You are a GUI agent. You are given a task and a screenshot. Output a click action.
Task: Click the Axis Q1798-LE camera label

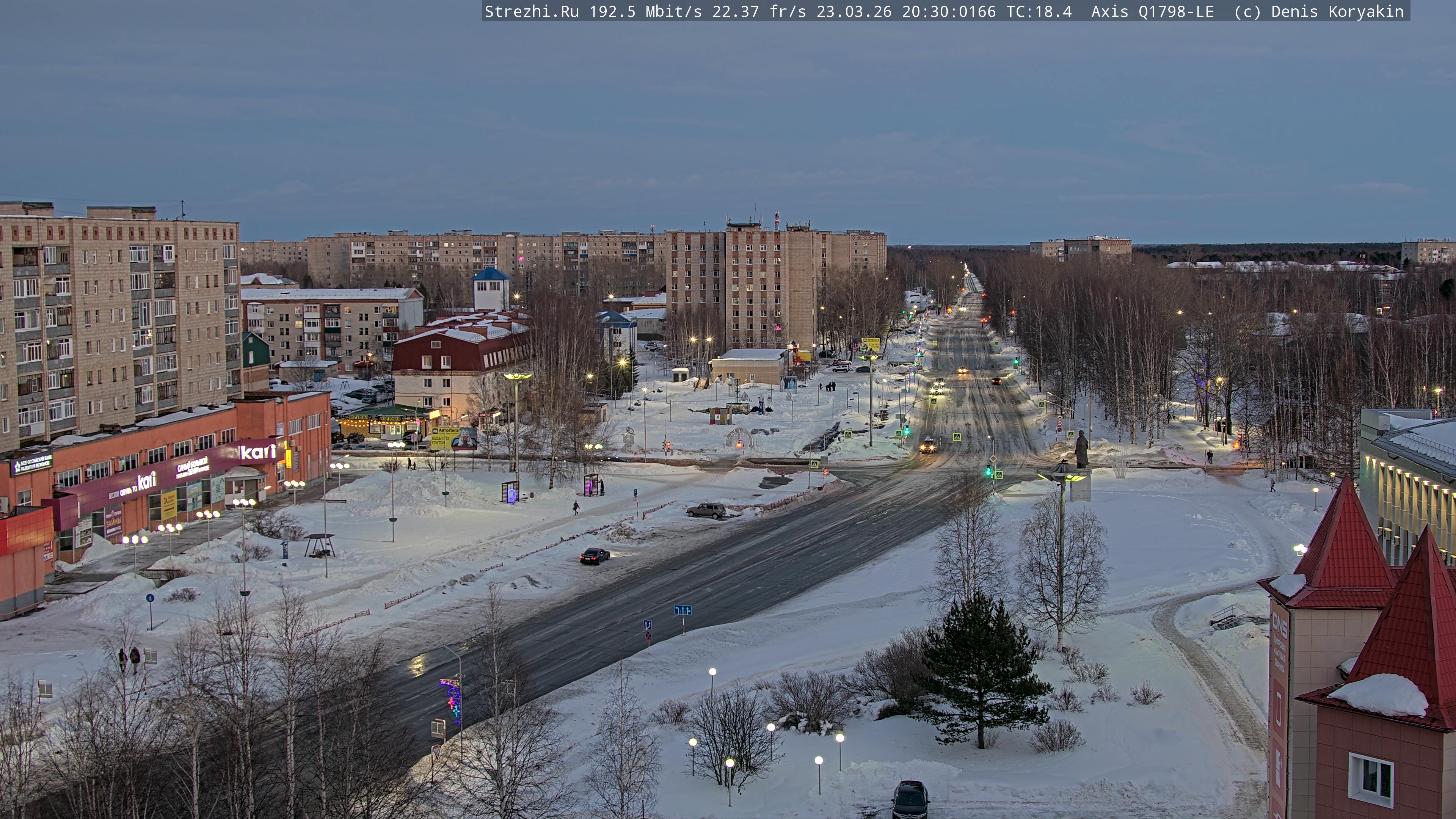click(x=1152, y=12)
